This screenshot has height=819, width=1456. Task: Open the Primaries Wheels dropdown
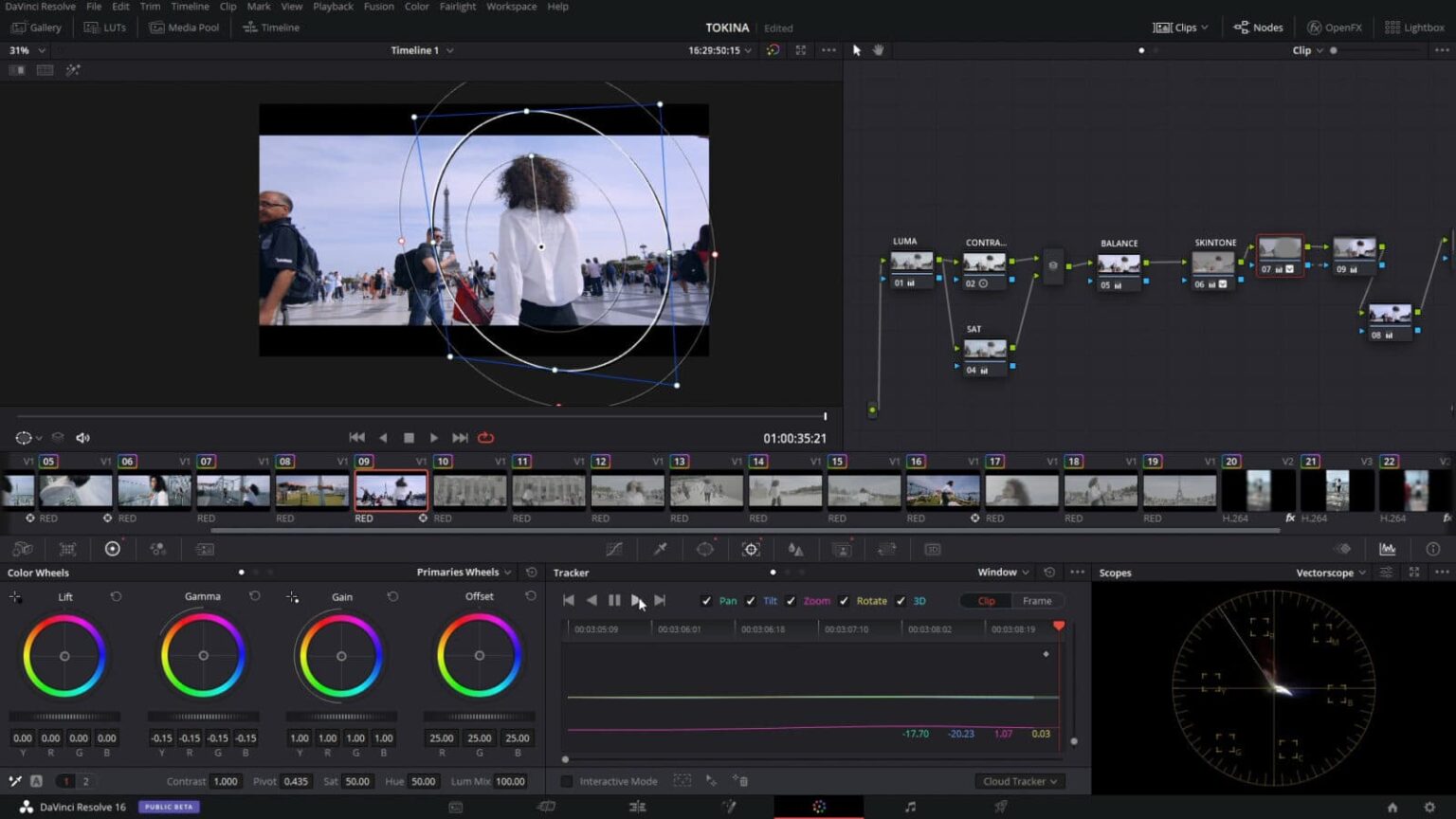point(463,572)
